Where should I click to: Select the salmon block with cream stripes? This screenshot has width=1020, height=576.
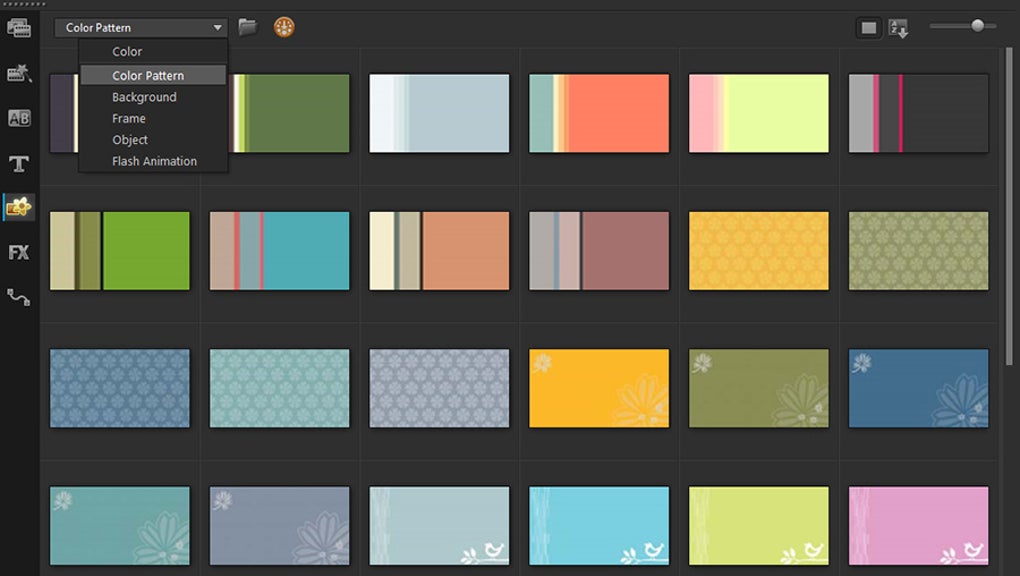tap(439, 251)
